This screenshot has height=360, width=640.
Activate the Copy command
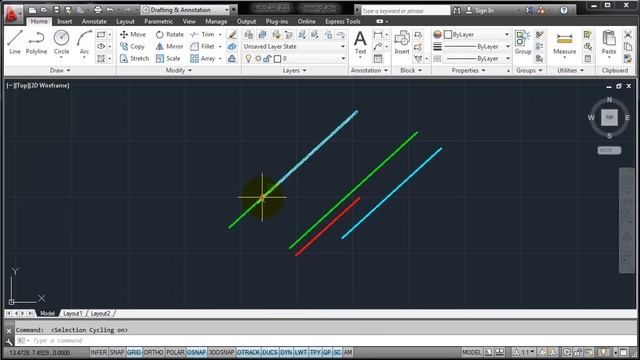pyautogui.click(x=133, y=47)
